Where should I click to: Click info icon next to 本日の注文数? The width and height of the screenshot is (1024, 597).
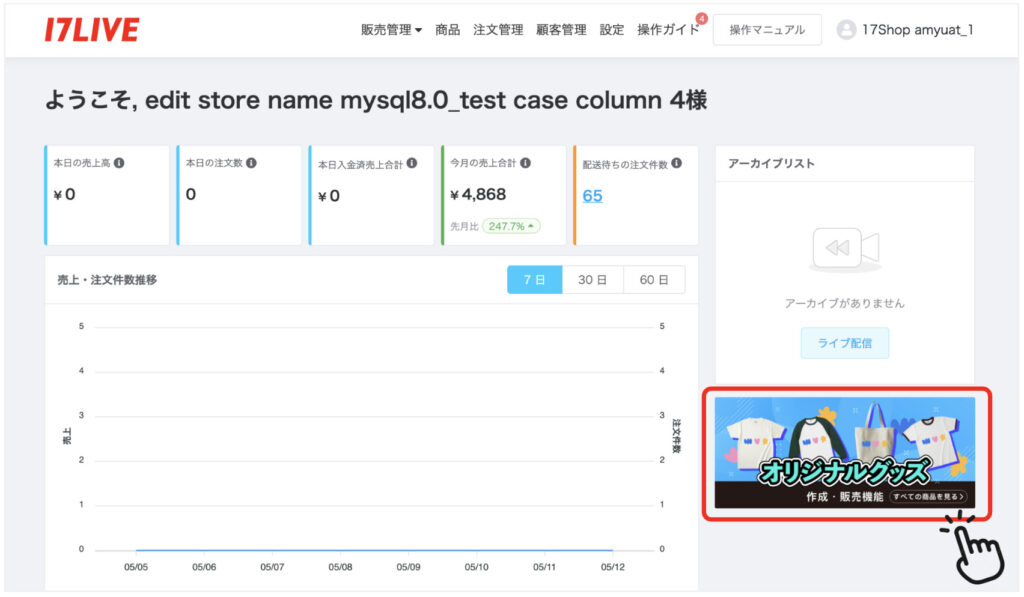click(251, 163)
